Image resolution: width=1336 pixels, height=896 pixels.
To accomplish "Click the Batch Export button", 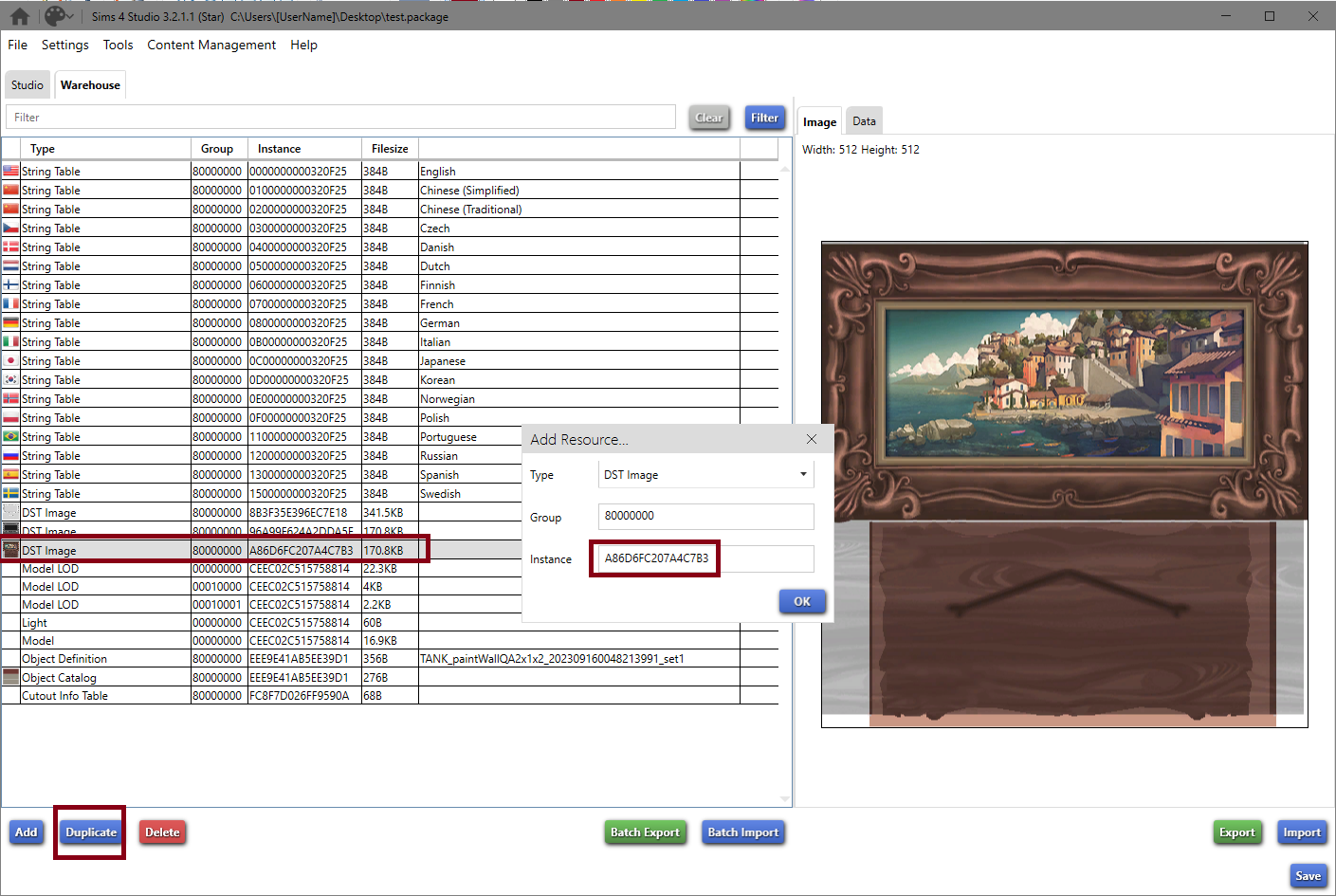I will coord(645,832).
